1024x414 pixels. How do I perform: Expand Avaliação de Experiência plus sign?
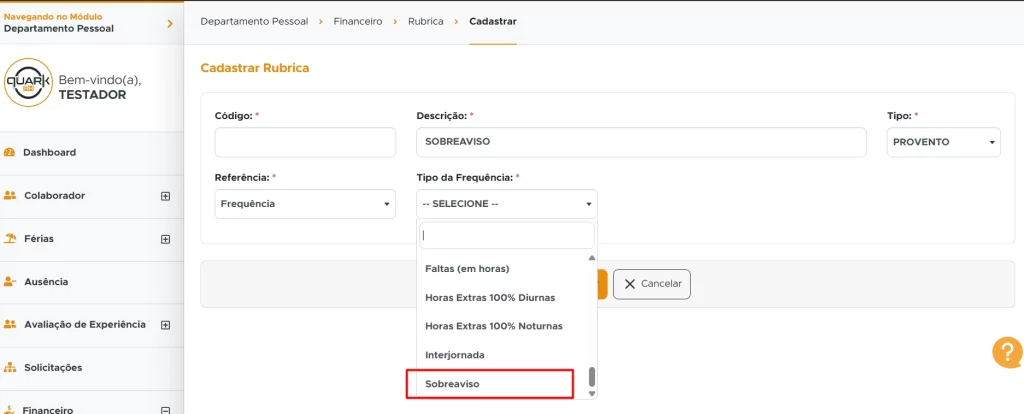click(x=166, y=325)
